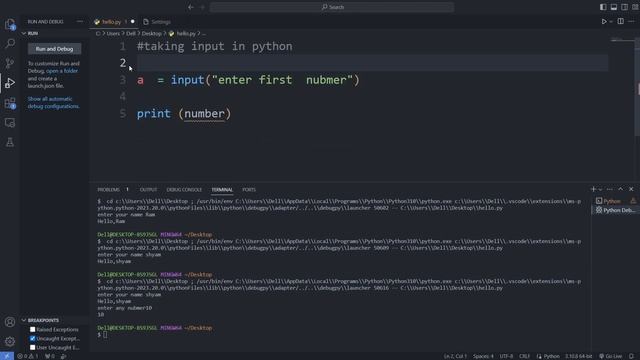The image size is (640, 360).
Task: Close the terminal panel
Action: click(631, 189)
